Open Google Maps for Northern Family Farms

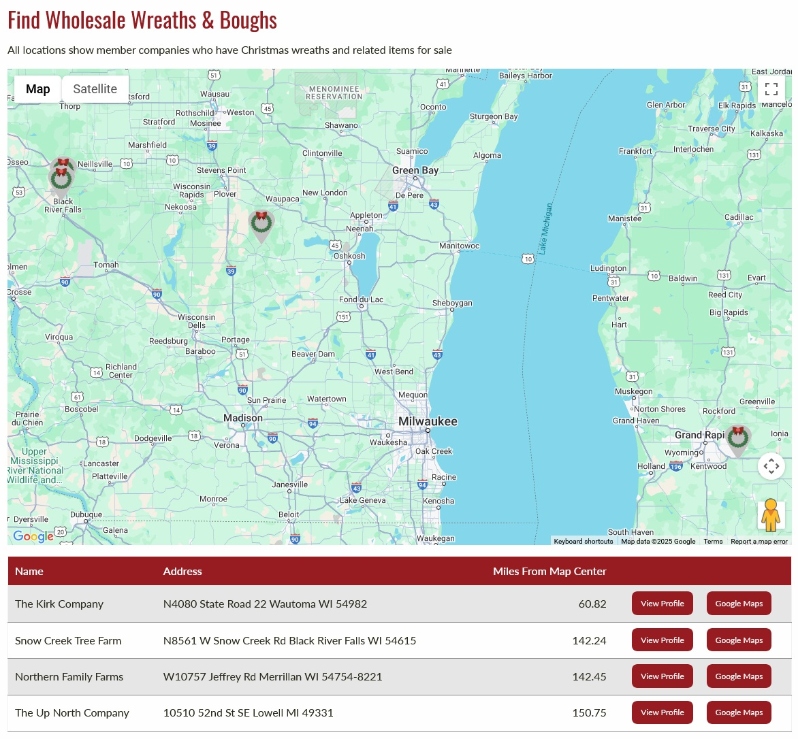tap(739, 676)
